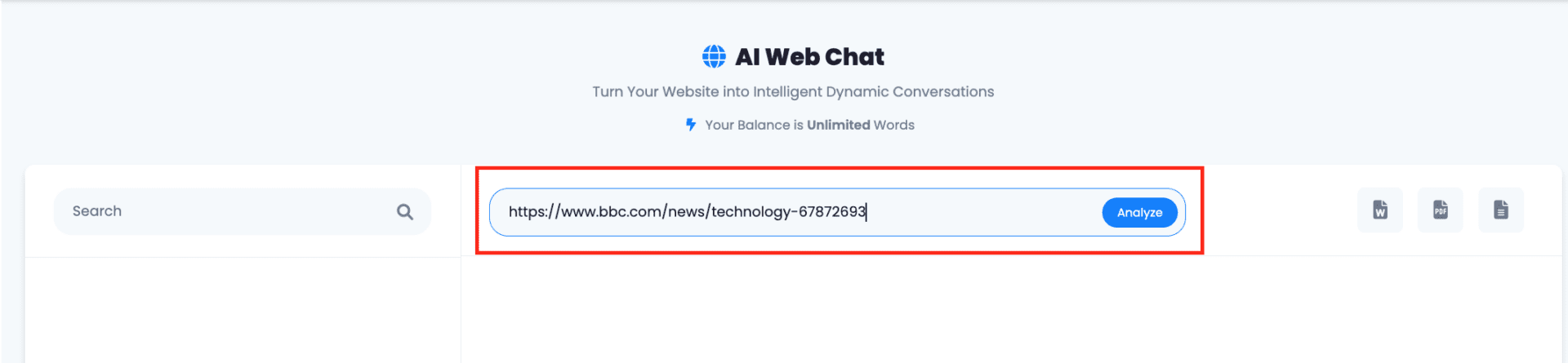Click the lightning bolt balance icon

[x=691, y=125]
